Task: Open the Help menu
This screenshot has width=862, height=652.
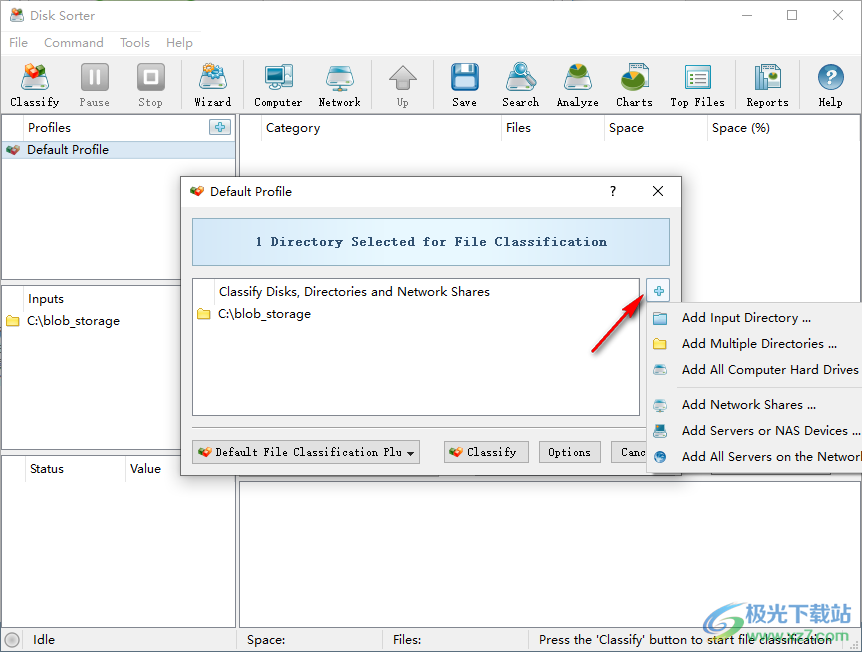Action: [x=179, y=42]
